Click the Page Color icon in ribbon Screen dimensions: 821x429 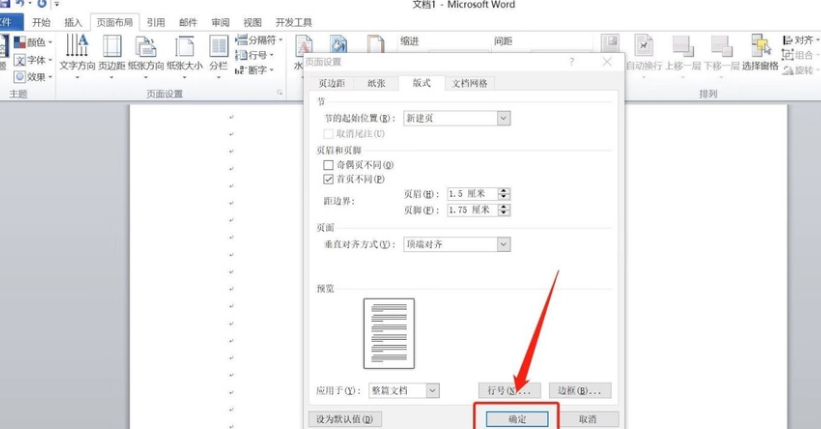click(x=338, y=44)
